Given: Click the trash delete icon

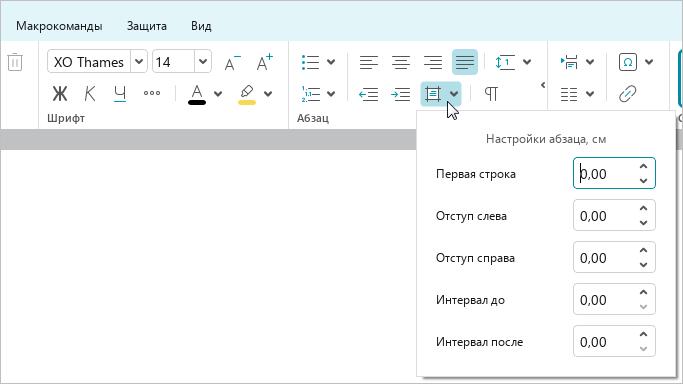Looking at the screenshot, I should coord(15,62).
